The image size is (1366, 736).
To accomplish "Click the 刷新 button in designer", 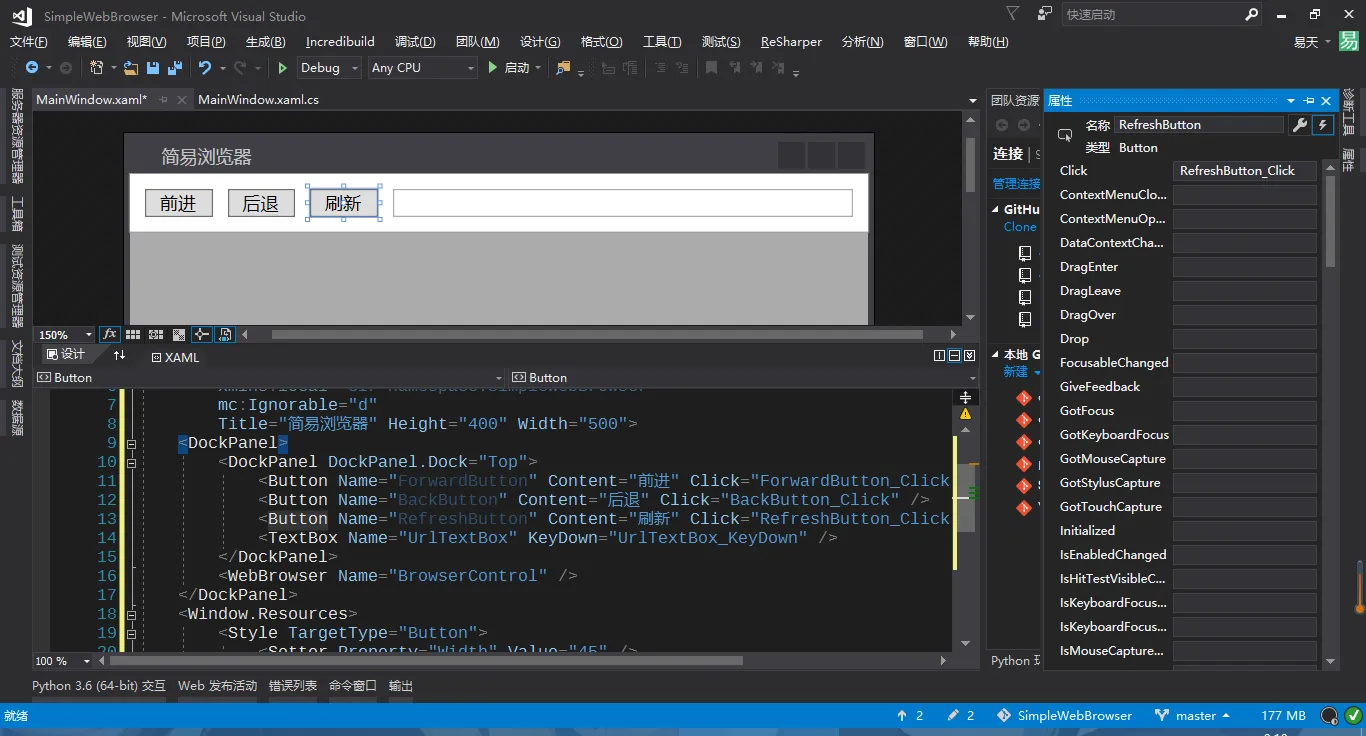I will pyautogui.click(x=343, y=203).
